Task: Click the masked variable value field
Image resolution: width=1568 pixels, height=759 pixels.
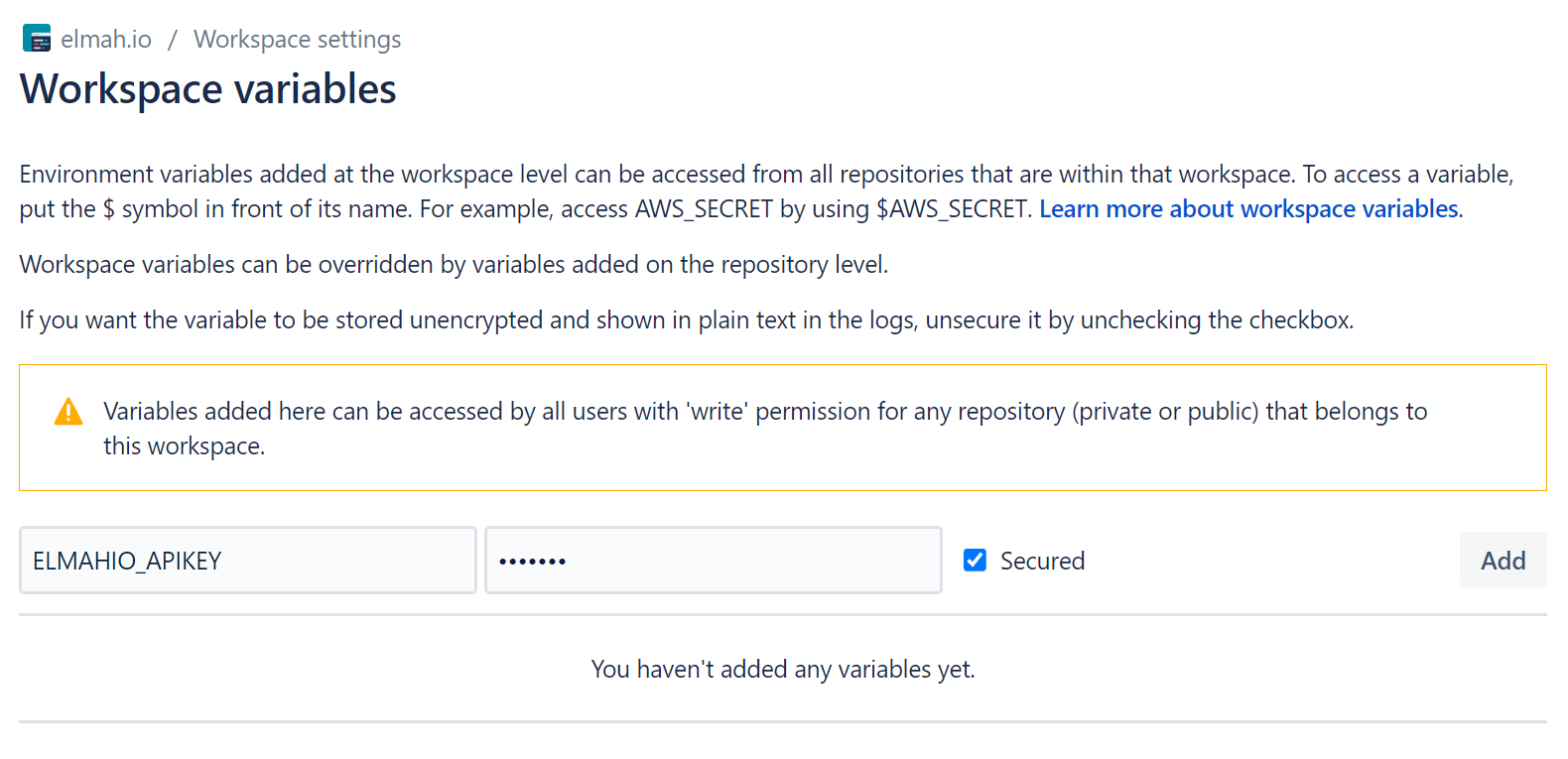Action: 713,560
